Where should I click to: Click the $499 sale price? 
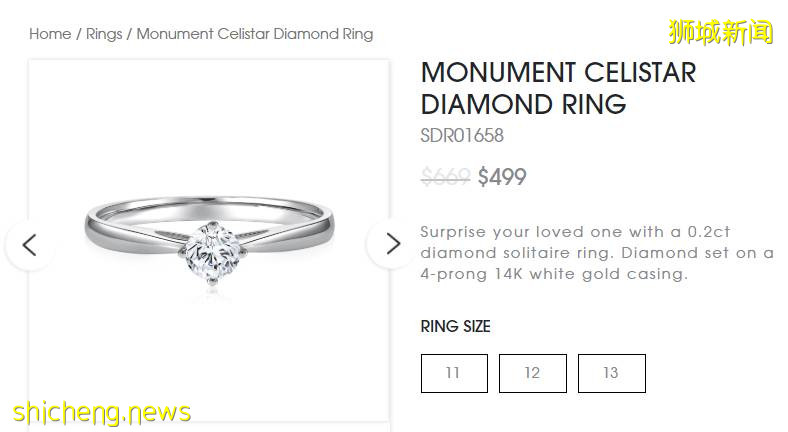[502, 177]
